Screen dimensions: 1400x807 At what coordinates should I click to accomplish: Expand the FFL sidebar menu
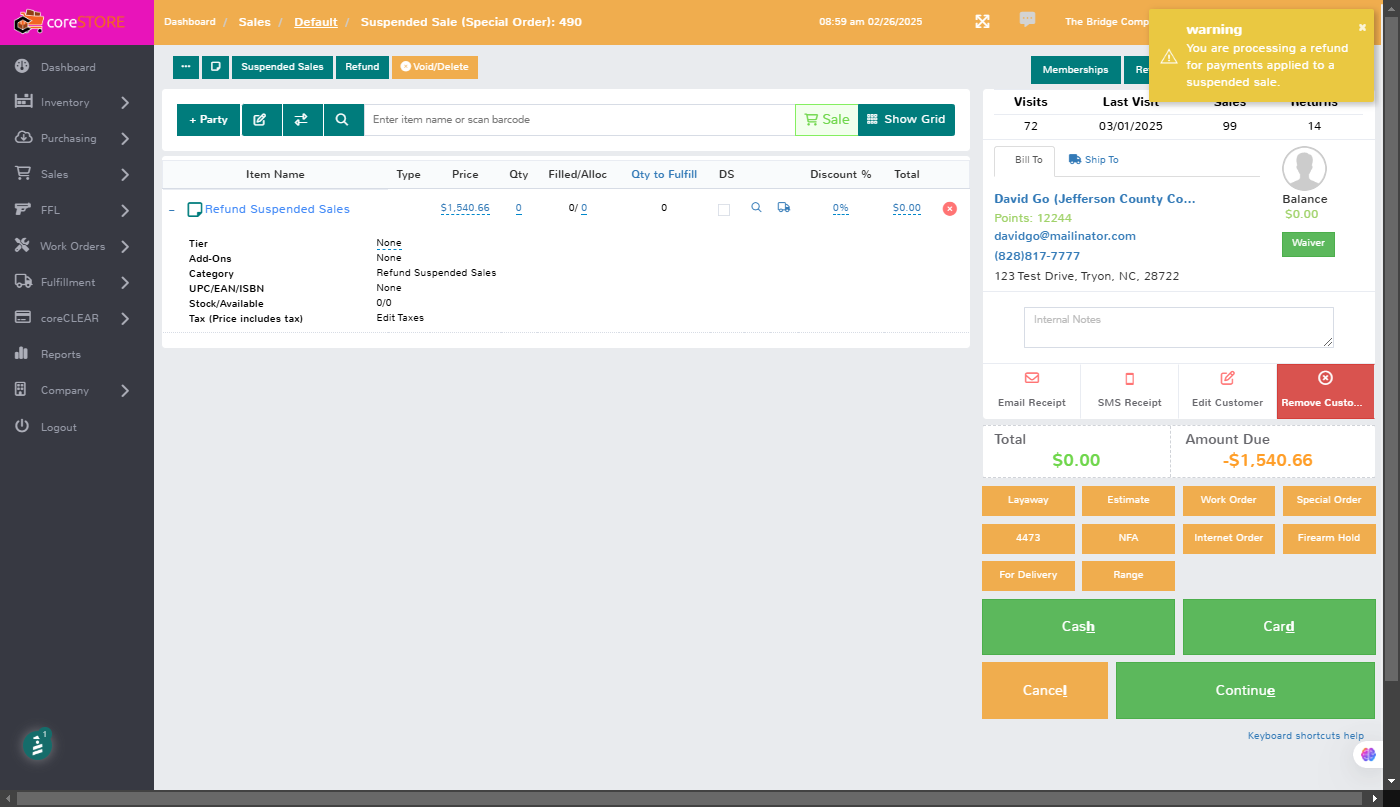(x=77, y=210)
